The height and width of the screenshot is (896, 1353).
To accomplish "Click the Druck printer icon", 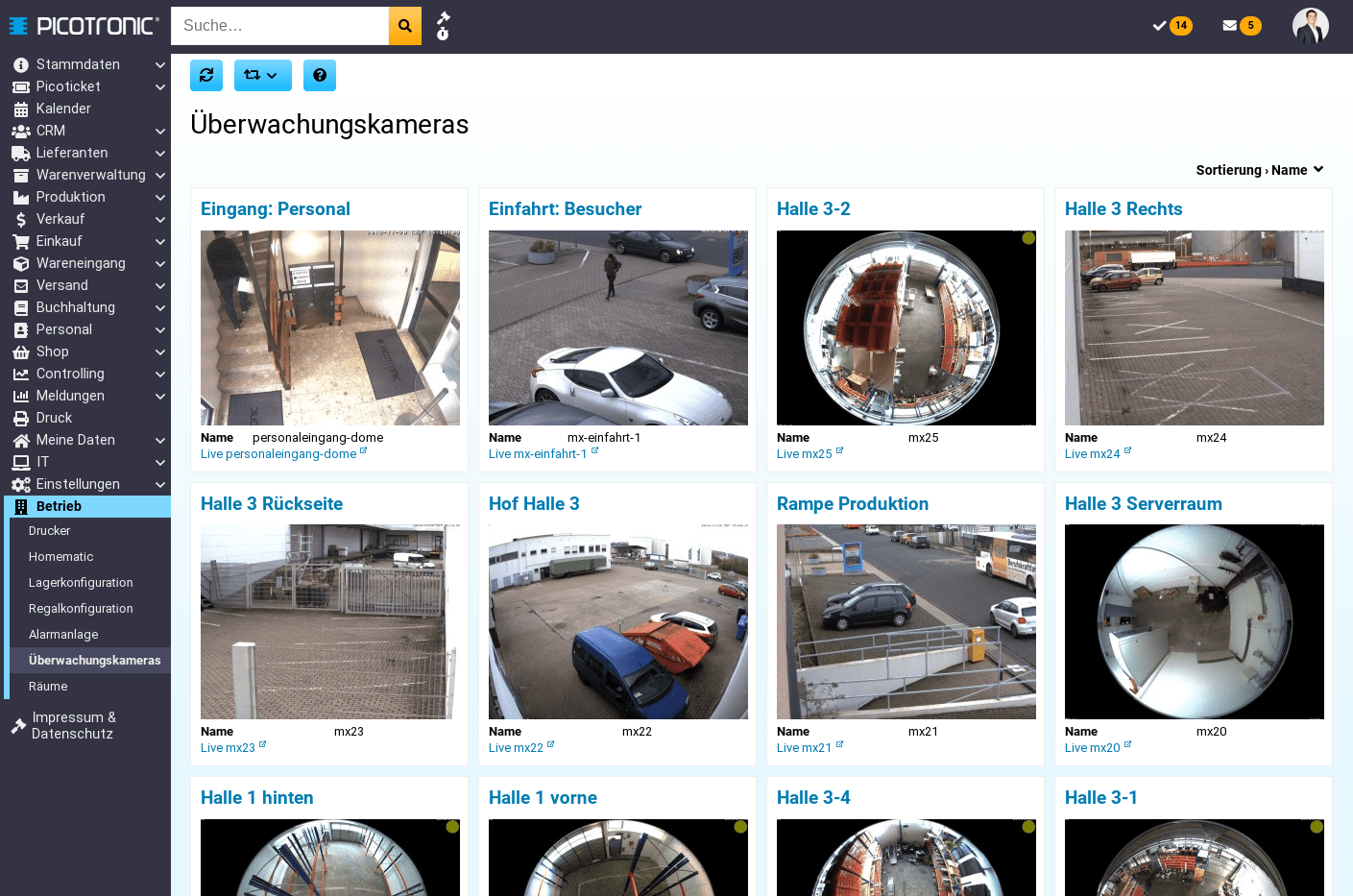I will point(21,418).
